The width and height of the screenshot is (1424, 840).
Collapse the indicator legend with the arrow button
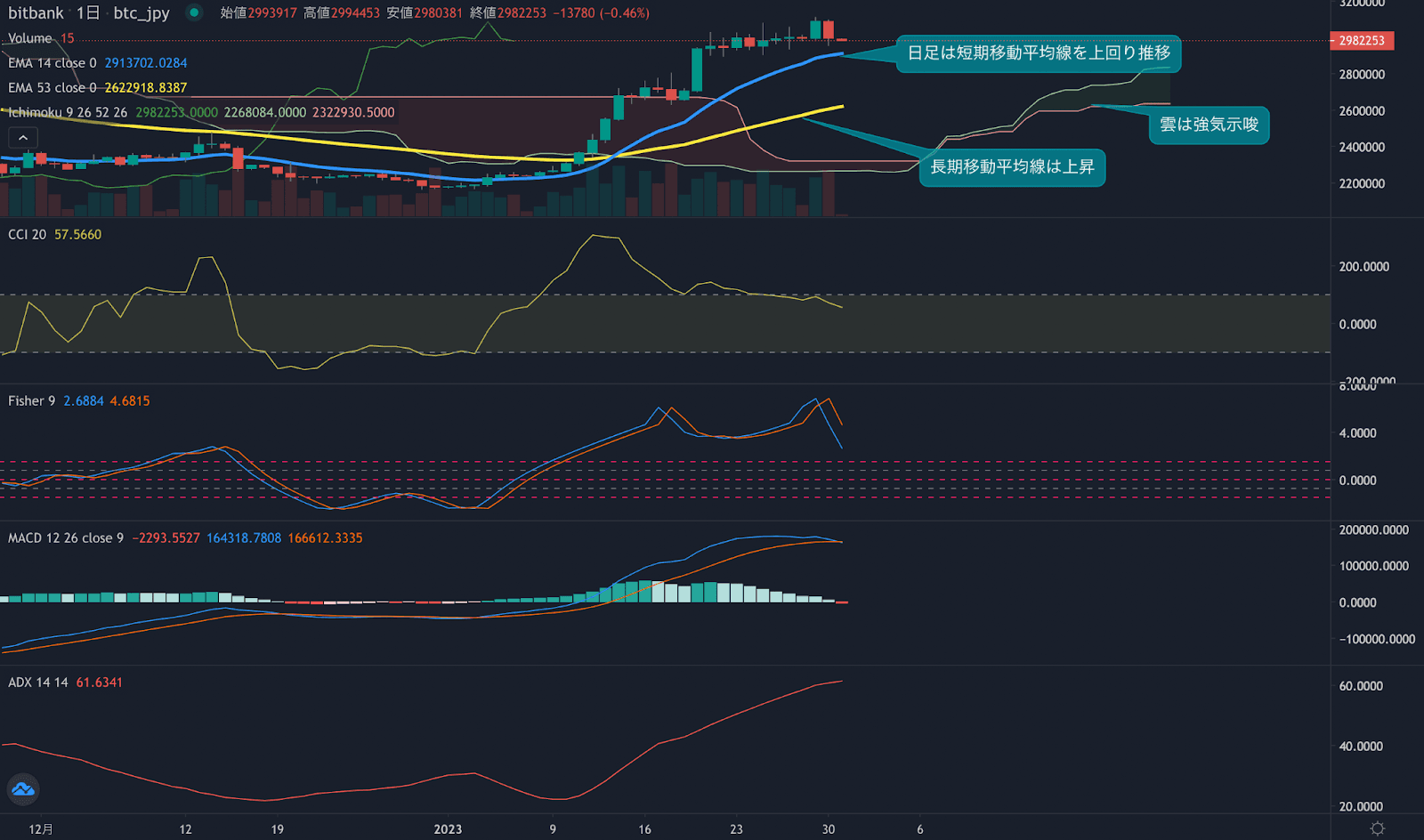click(22, 137)
